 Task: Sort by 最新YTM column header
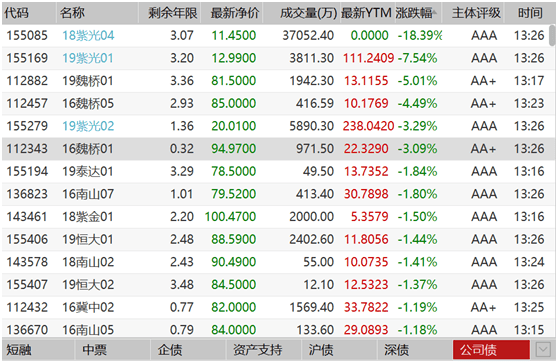tap(367, 13)
